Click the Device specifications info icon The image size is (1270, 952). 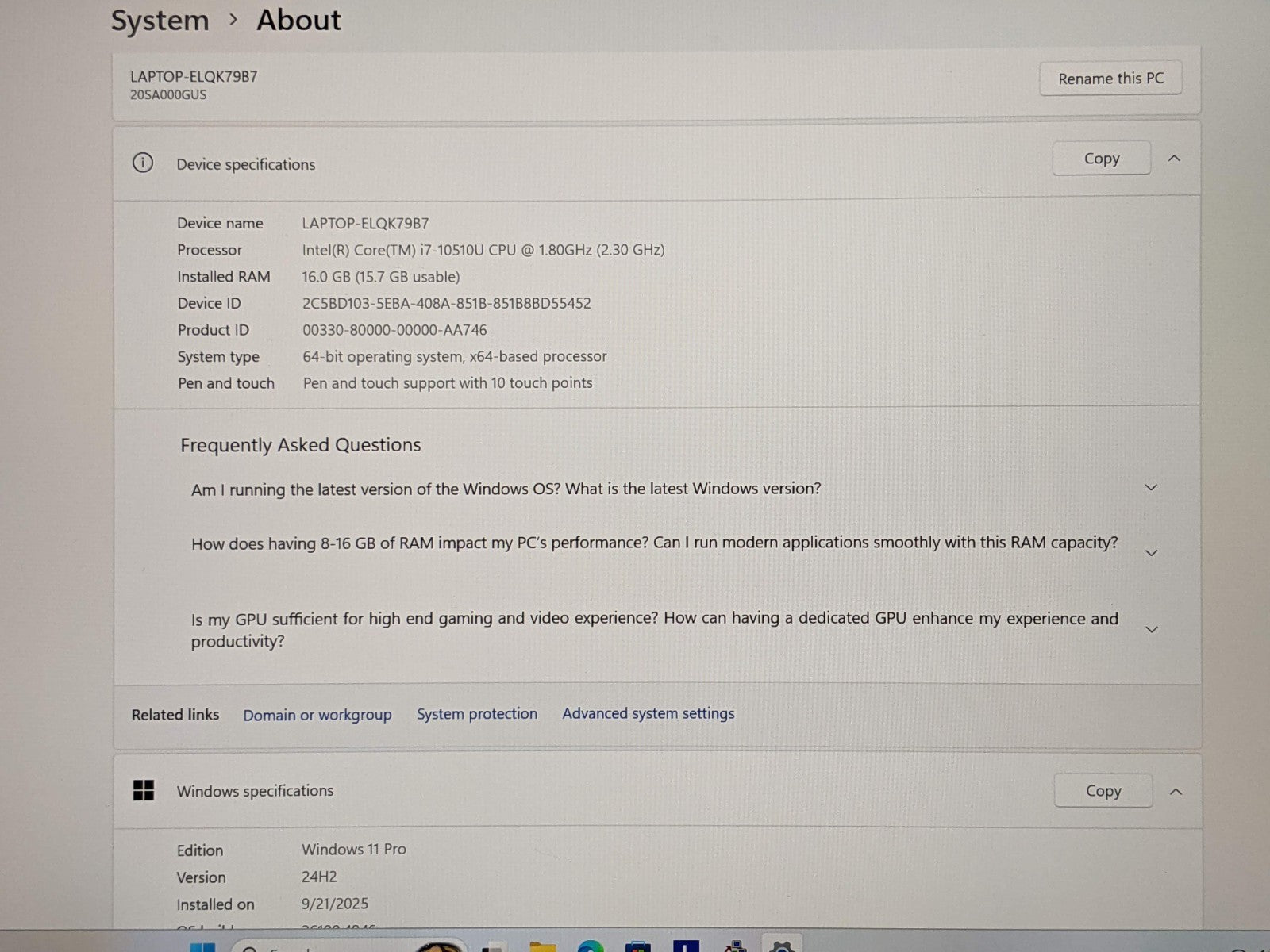click(x=143, y=163)
